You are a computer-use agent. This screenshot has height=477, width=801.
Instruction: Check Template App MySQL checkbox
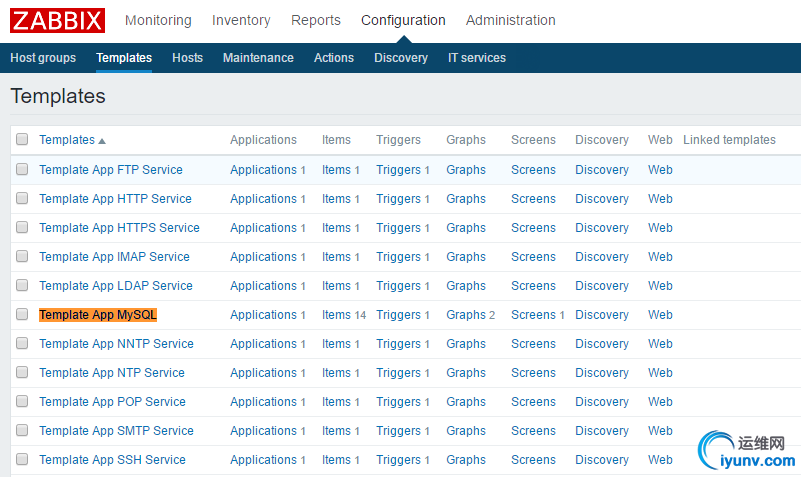pyautogui.click(x=22, y=314)
